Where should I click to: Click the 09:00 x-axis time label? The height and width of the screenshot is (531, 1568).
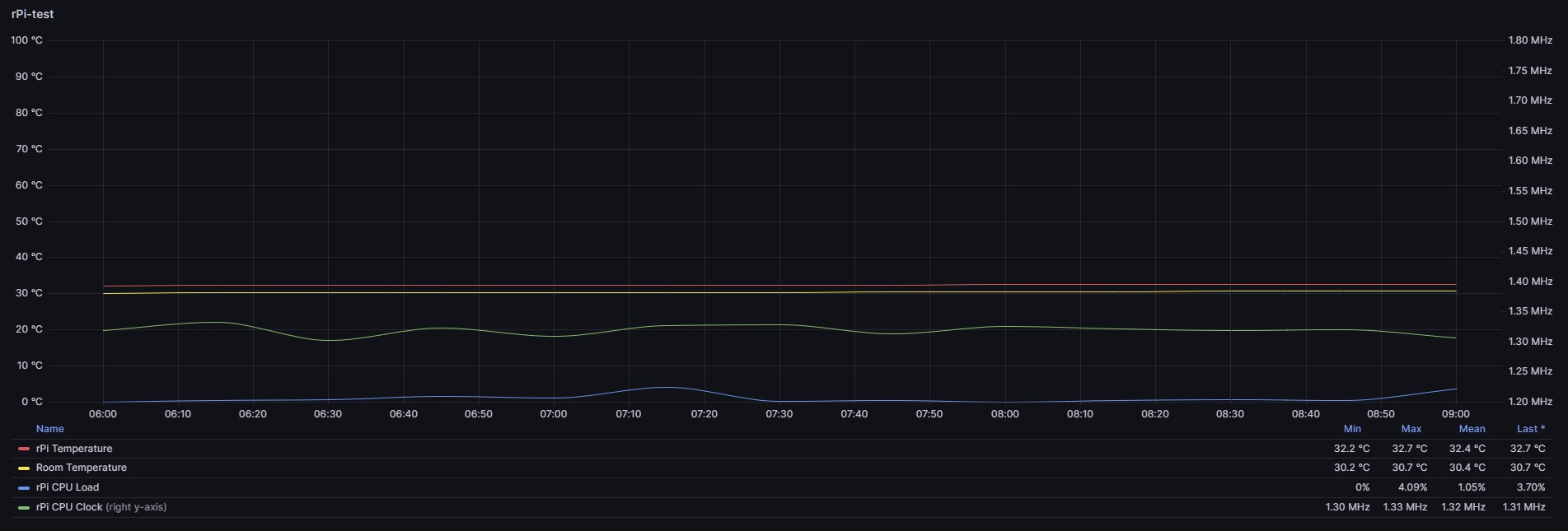coord(1455,414)
